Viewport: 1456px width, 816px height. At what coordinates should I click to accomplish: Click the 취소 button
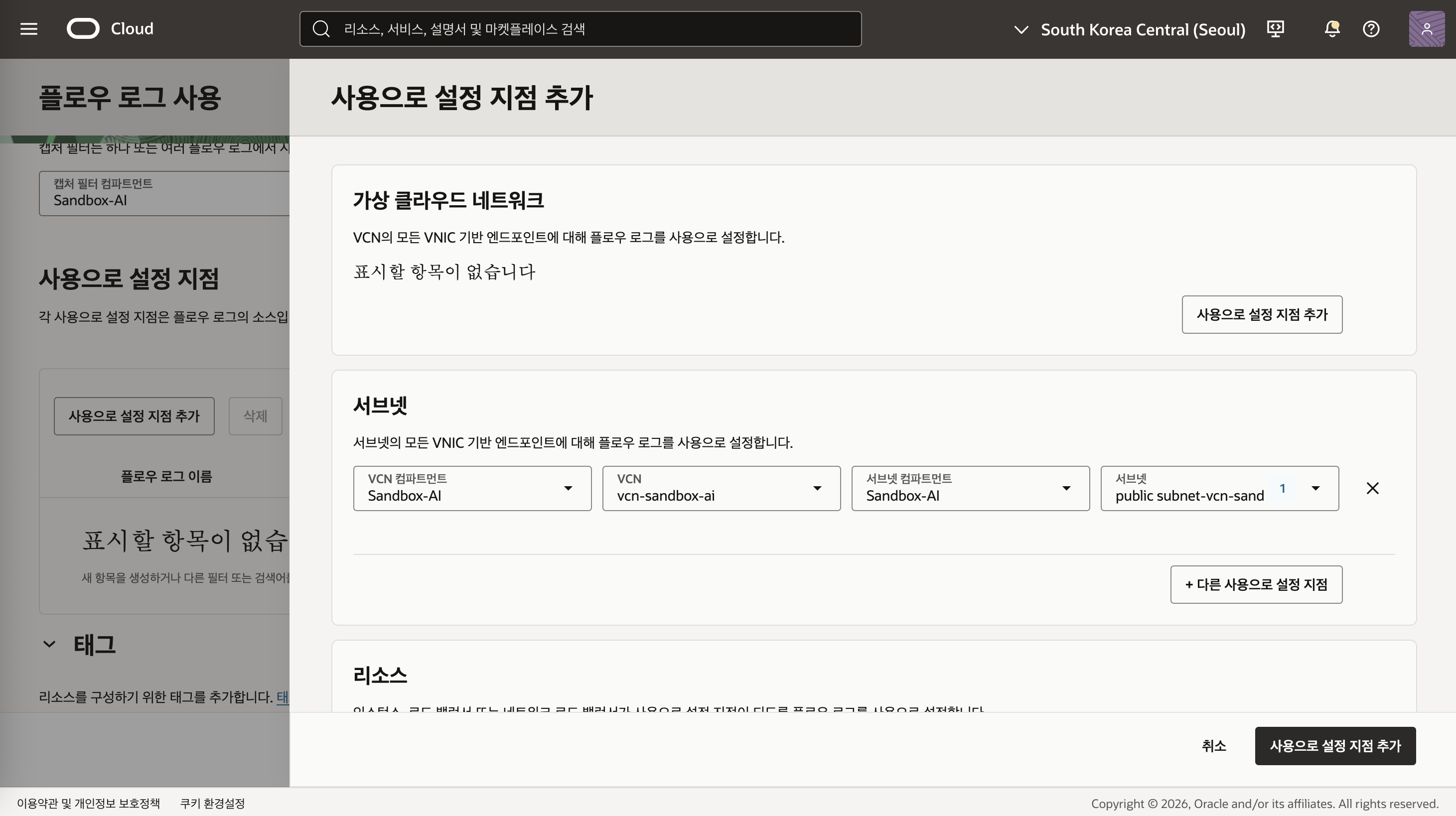pyautogui.click(x=1213, y=746)
